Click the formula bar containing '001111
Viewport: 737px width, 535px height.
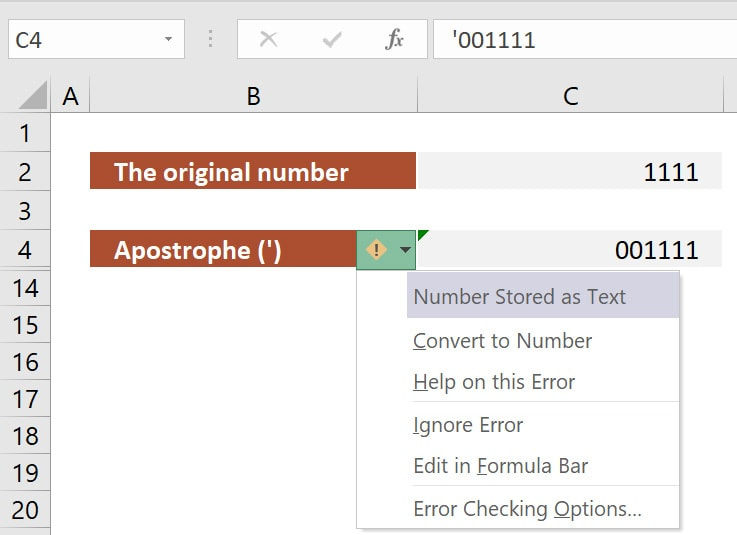pyautogui.click(x=585, y=39)
